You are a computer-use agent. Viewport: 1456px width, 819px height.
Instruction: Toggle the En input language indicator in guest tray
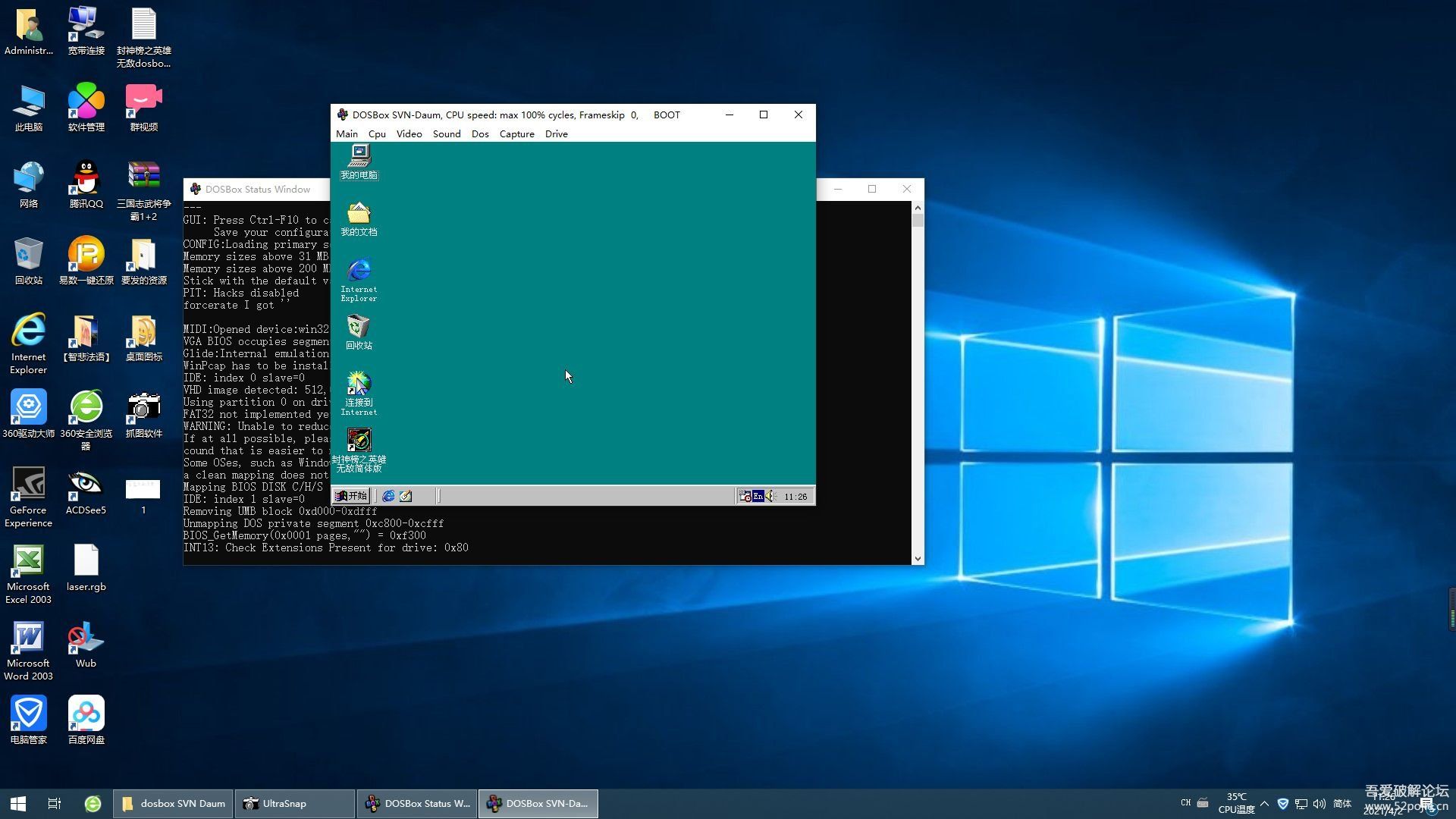click(x=758, y=496)
